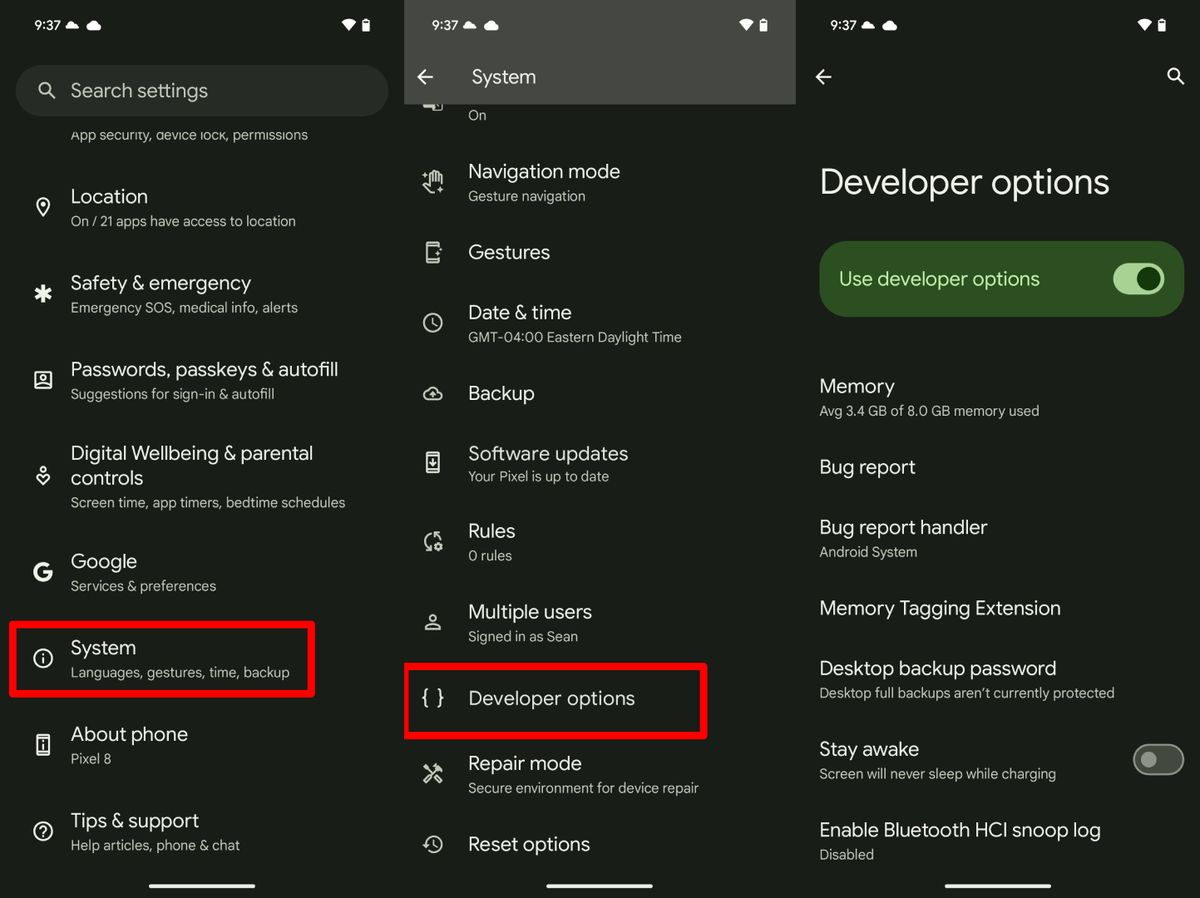Enable the Stay awake toggle
The height and width of the screenshot is (898, 1200).
[1157, 760]
